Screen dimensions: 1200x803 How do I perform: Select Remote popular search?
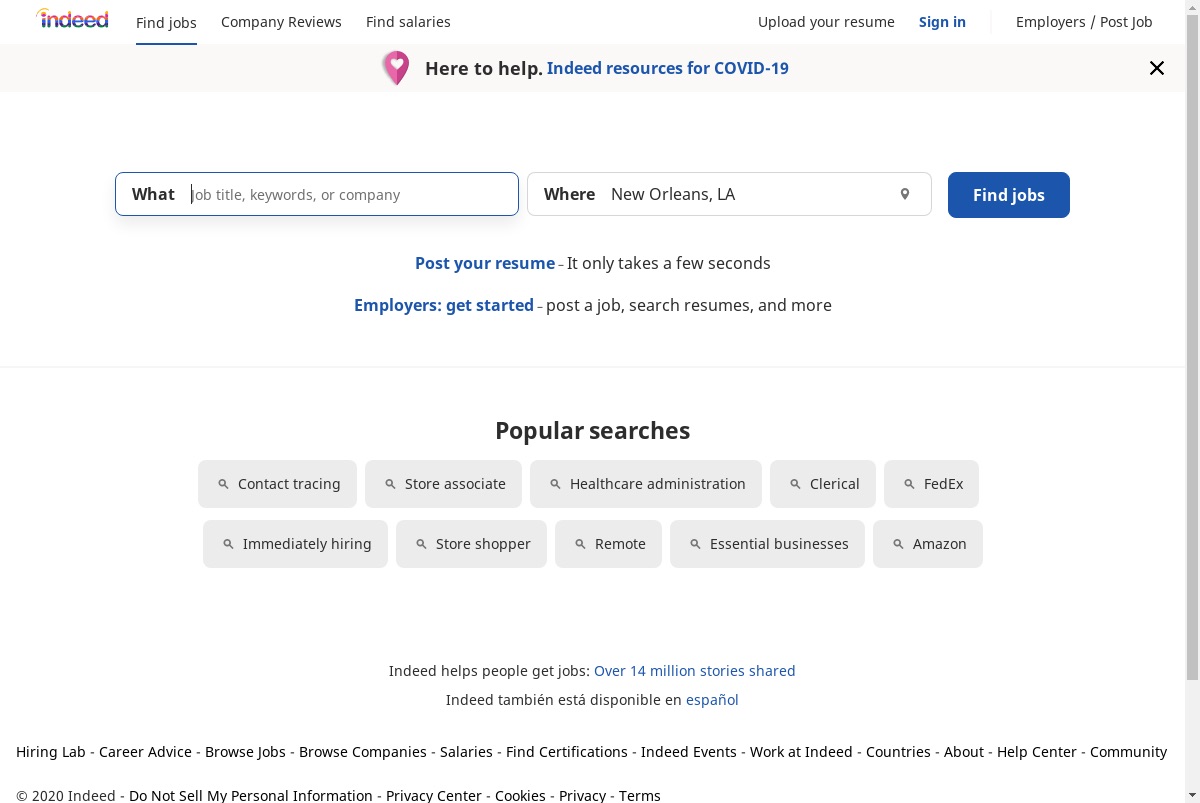[x=608, y=544]
